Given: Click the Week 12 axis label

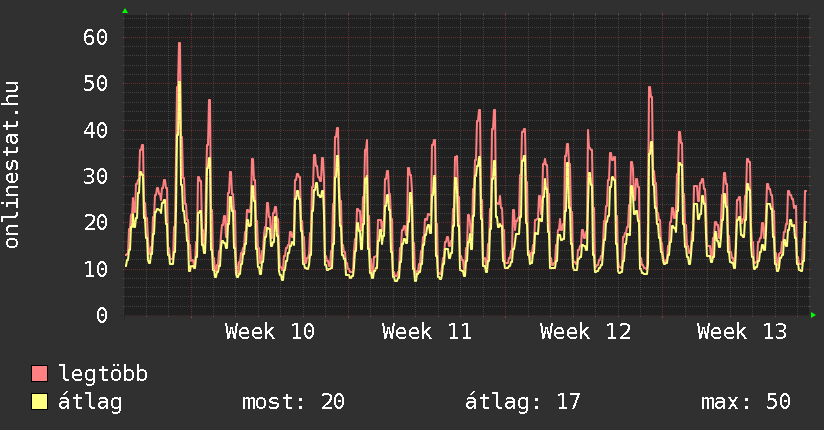Looking at the screenshot, I should [585, 332].
